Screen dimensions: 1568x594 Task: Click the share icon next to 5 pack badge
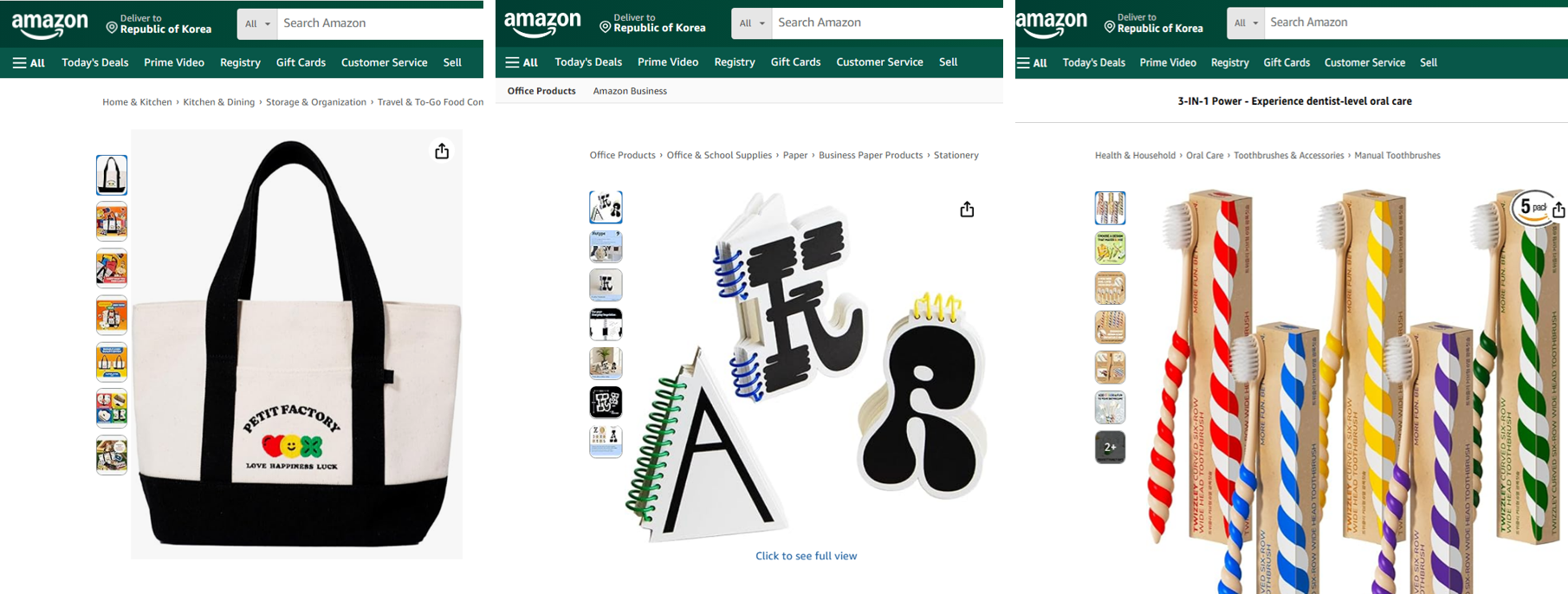click(x=1558, y=210)
